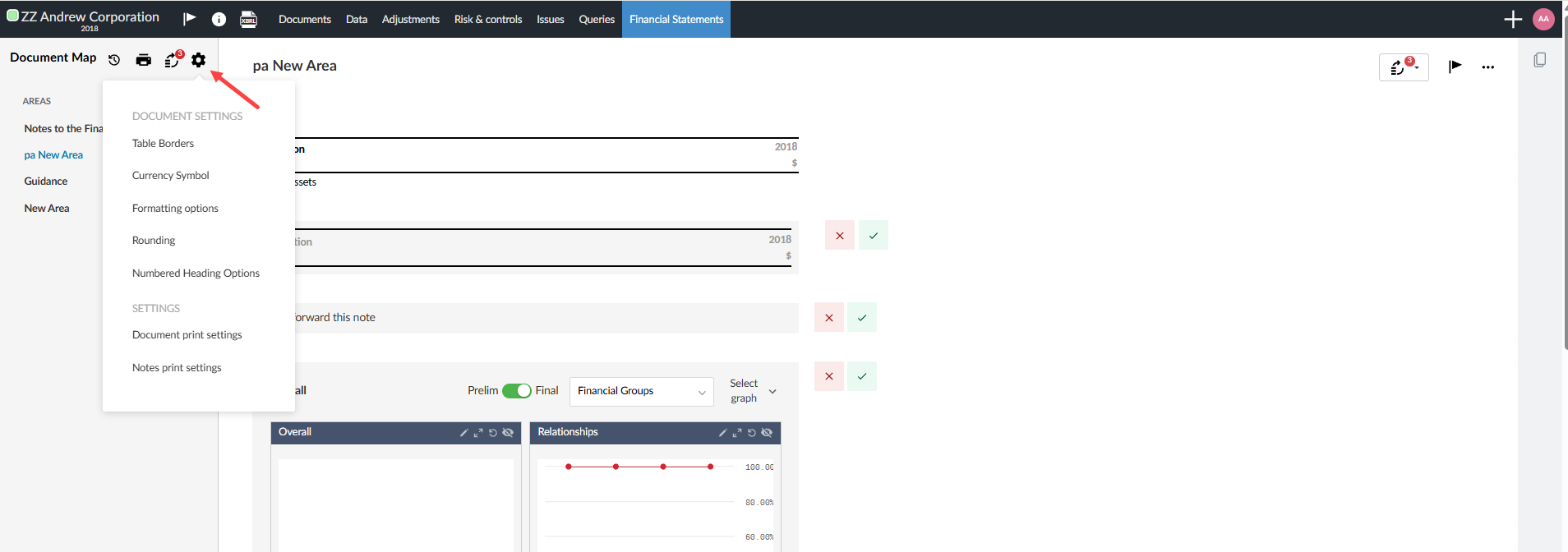Select Currency Symbol in document settings
The image size is (1568, 552).
coord(171,176)
